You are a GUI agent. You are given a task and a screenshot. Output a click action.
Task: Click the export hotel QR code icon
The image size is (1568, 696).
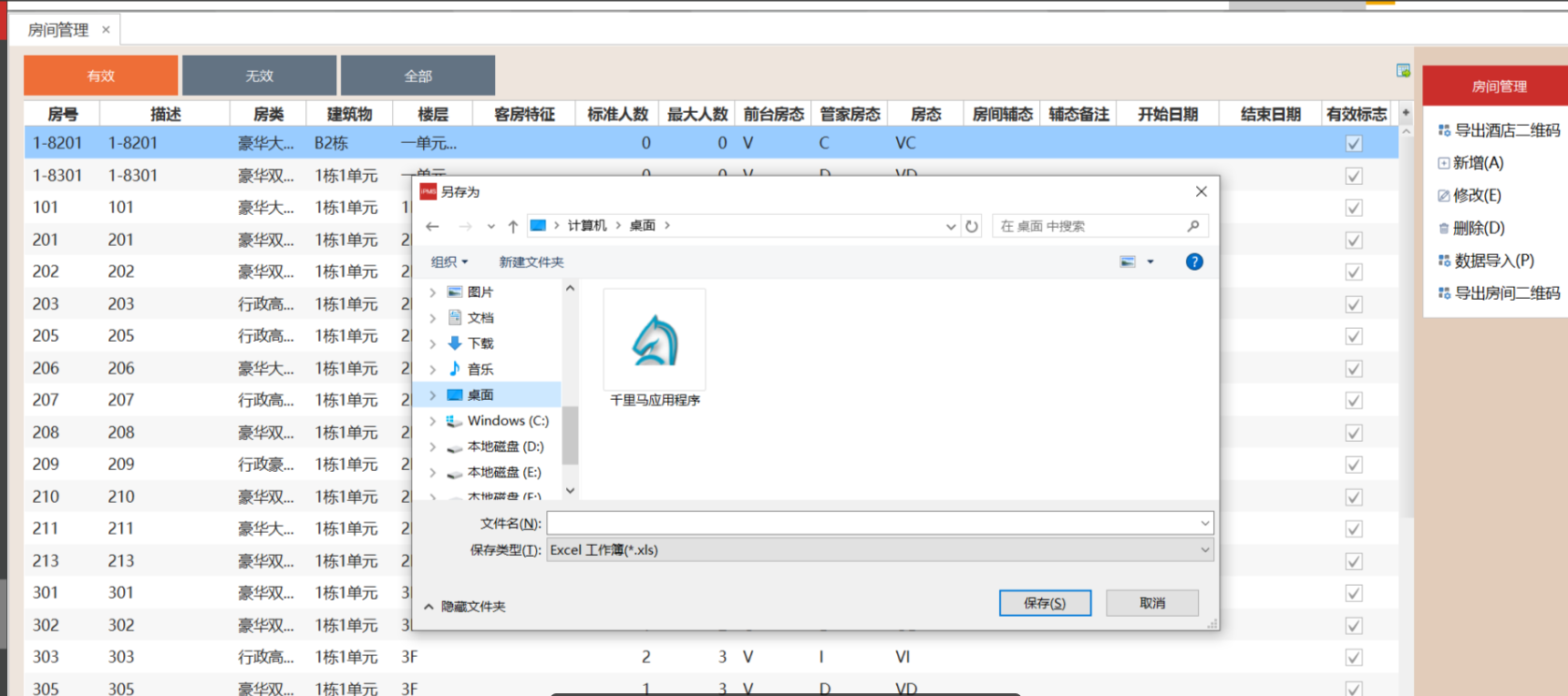pyautogui.click(x=1444, y=130)
